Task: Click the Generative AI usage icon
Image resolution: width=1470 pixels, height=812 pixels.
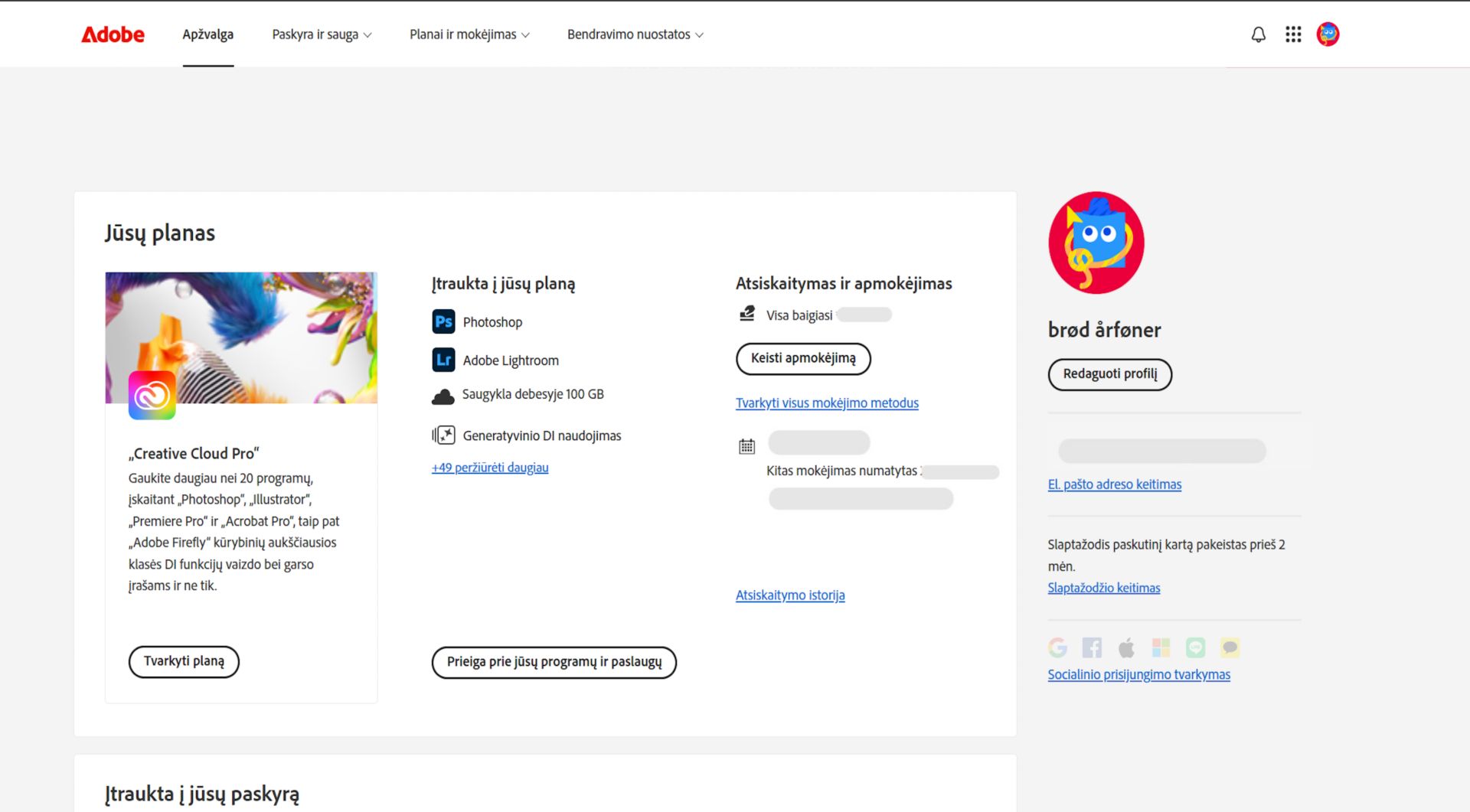Action: click(443, 435)
